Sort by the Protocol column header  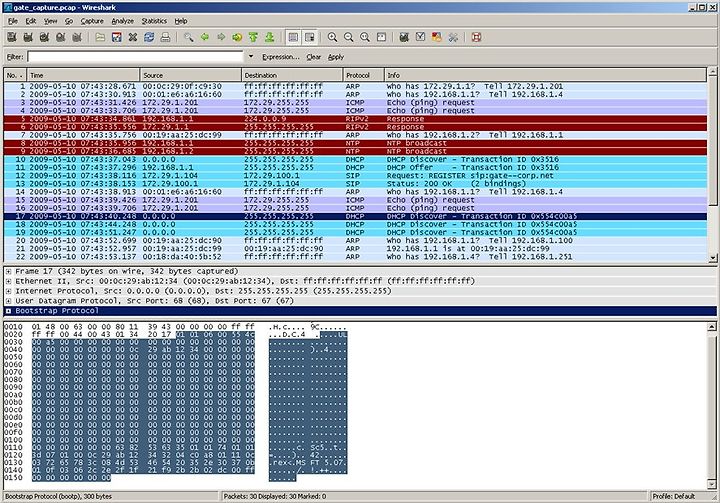(x=364, y=75)
